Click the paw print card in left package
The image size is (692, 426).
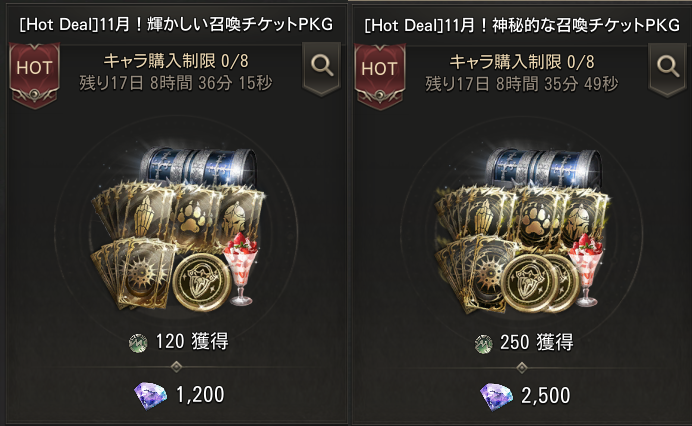pos(196,216)
